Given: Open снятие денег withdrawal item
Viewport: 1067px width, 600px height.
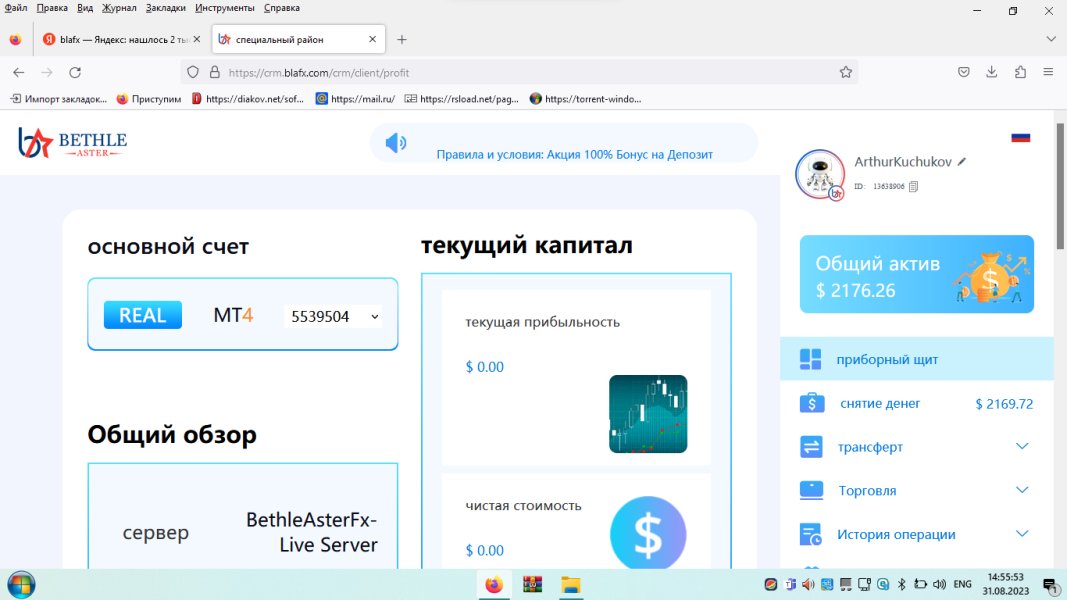Looking at the screenshot, I should coord(880,403).
